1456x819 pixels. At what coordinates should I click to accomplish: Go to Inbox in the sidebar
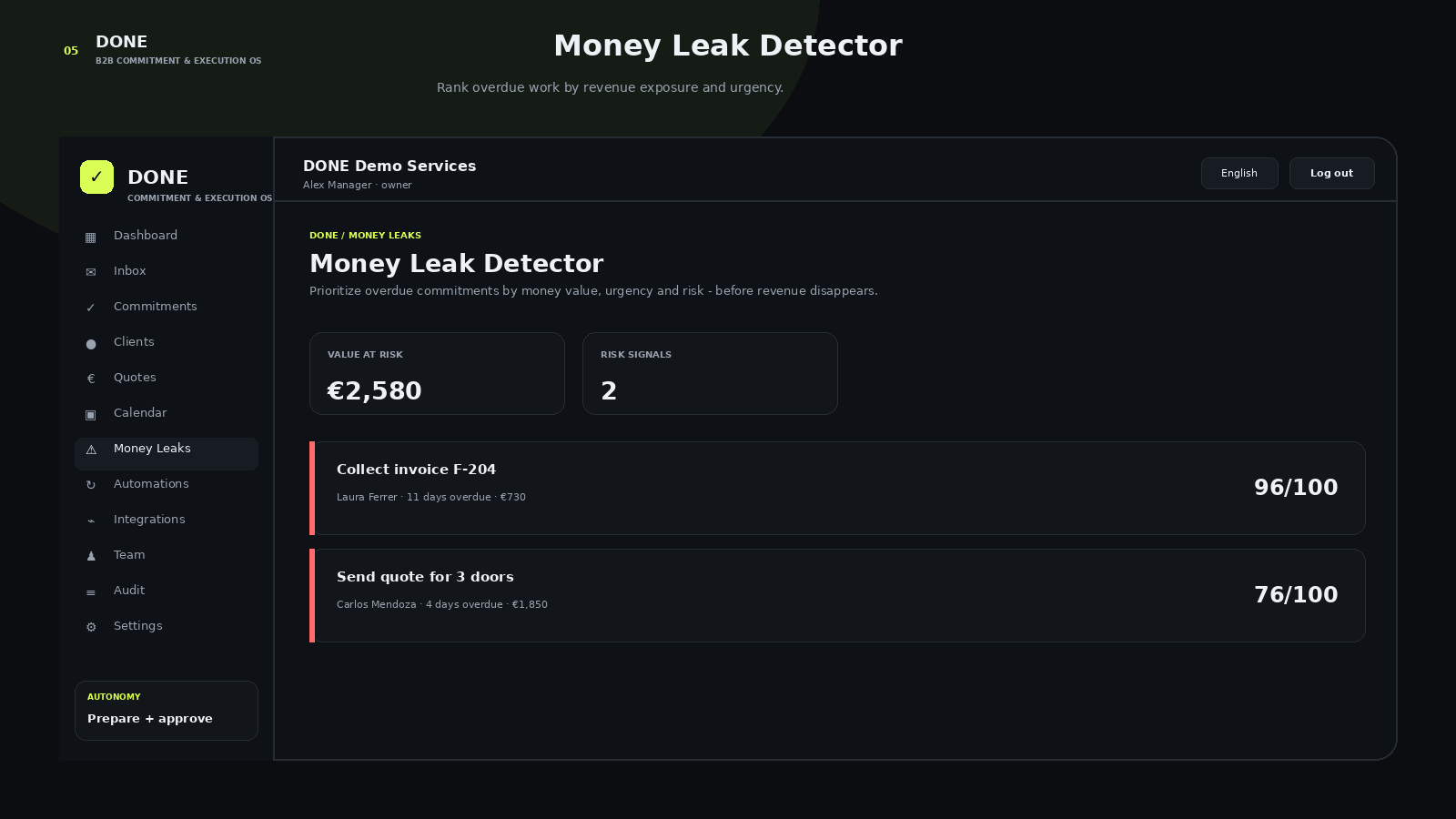pos(167,271)
